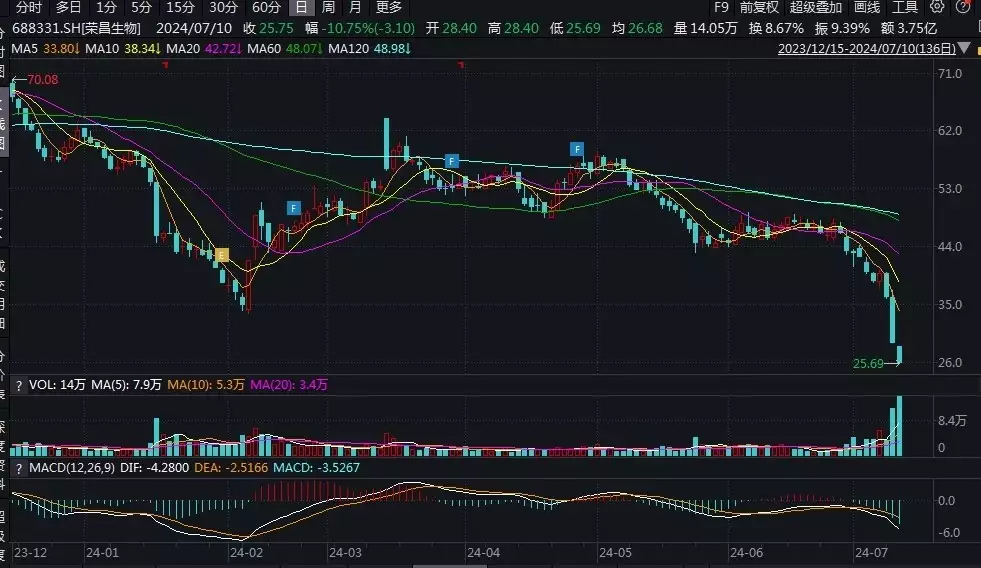The height and width of the screenshot is (568, 981).
Task: Open the chart settings gear icon
Action: coord(937,7)
